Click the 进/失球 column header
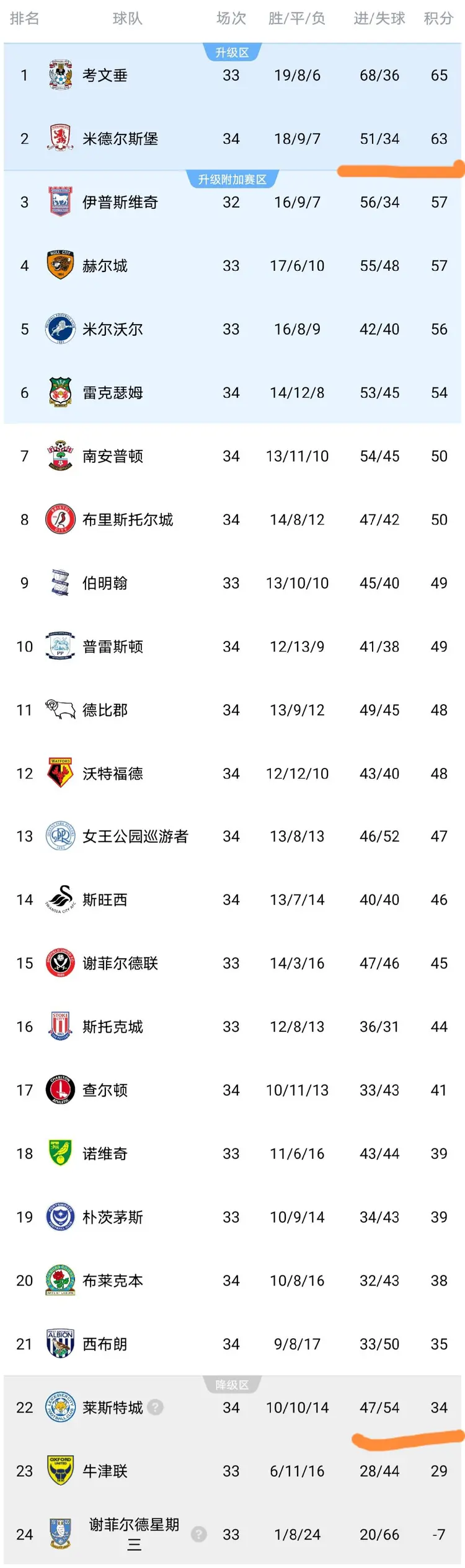The width and height of the screenshot is (465, 1568). 379,19
